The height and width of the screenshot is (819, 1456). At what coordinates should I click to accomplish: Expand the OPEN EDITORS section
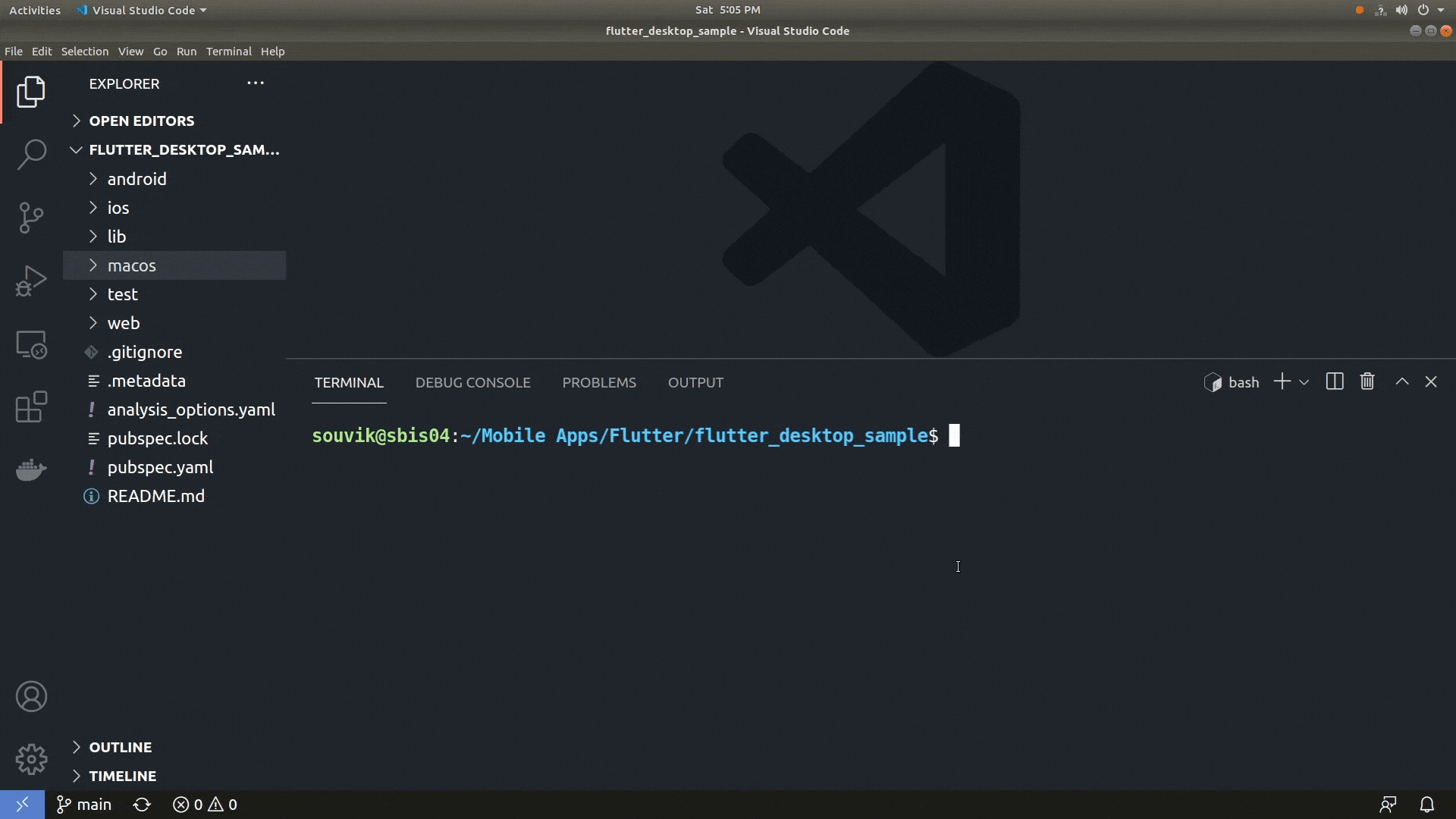pos(174,121)
